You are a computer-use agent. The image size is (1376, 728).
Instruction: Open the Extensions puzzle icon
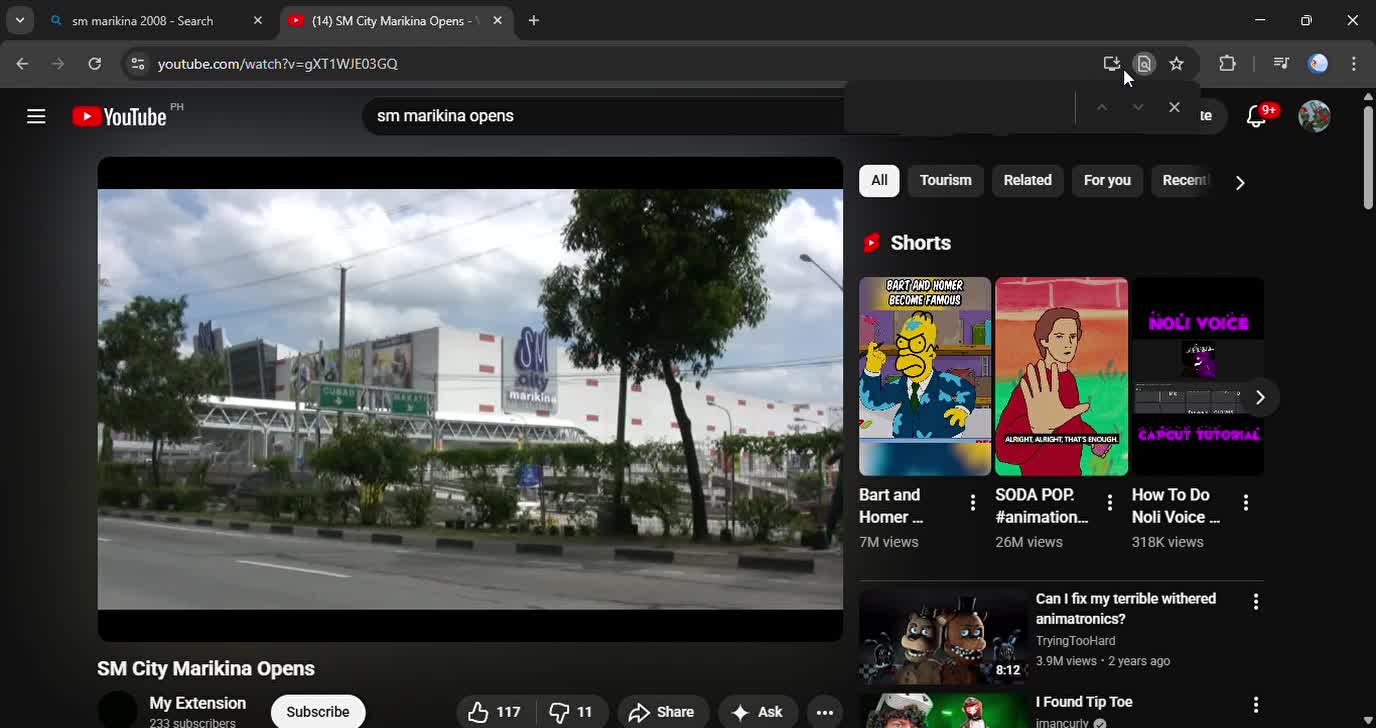click(x=1227, y=63)
